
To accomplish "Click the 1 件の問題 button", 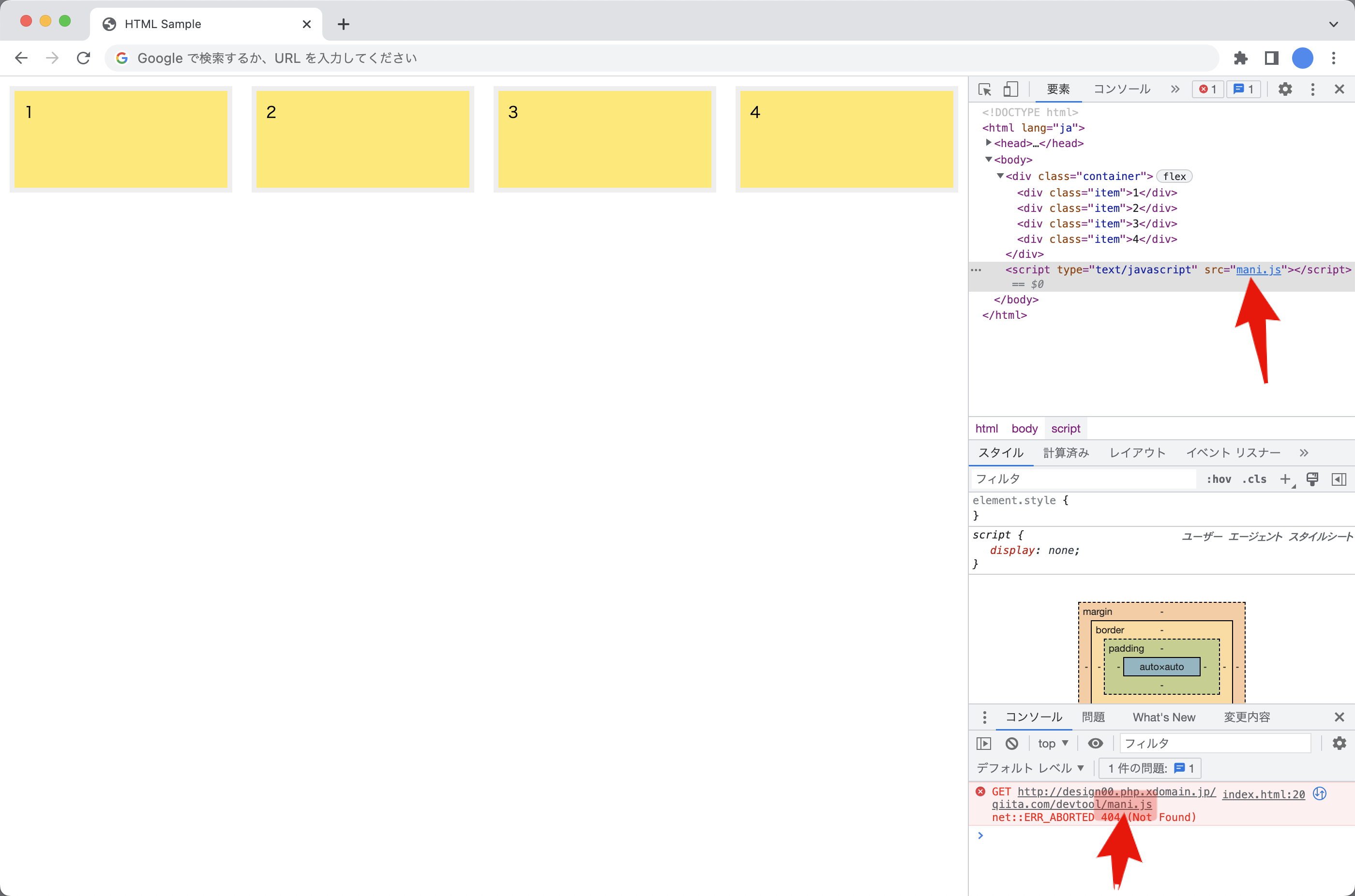I will [1150, 768].
